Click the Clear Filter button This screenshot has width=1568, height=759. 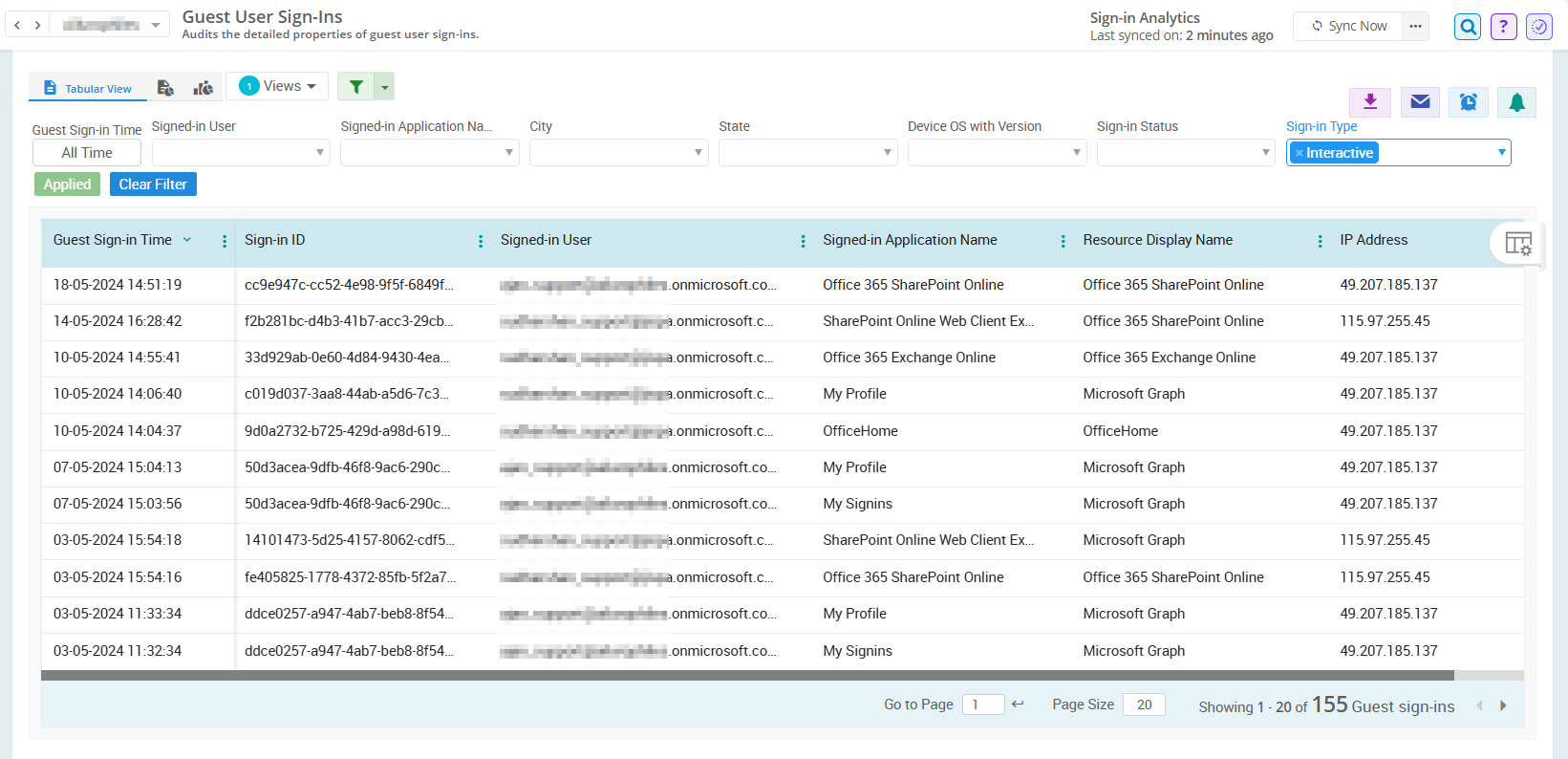pyautogui.click(x=153, y=184)
